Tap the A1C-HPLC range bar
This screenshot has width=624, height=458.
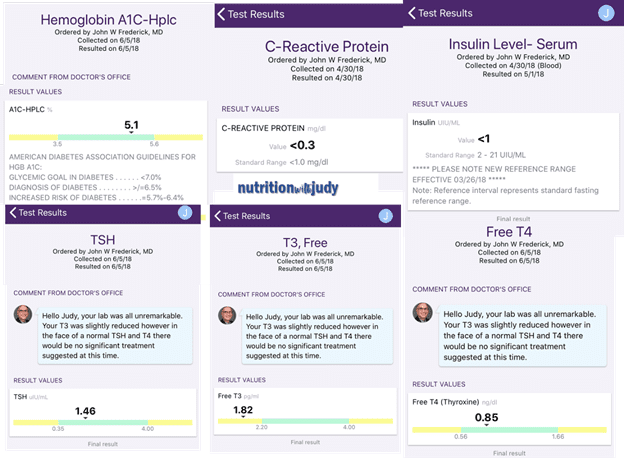102,137
